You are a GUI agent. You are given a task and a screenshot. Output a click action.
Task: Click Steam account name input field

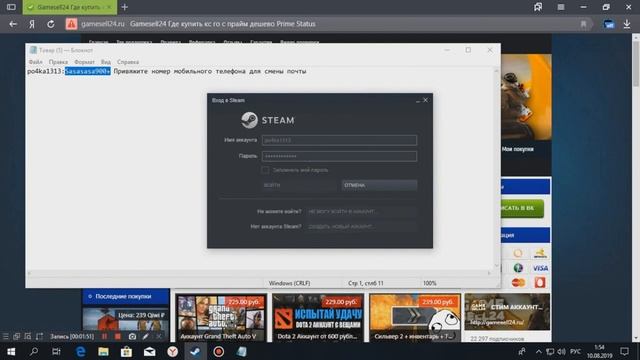coord(339,140)
